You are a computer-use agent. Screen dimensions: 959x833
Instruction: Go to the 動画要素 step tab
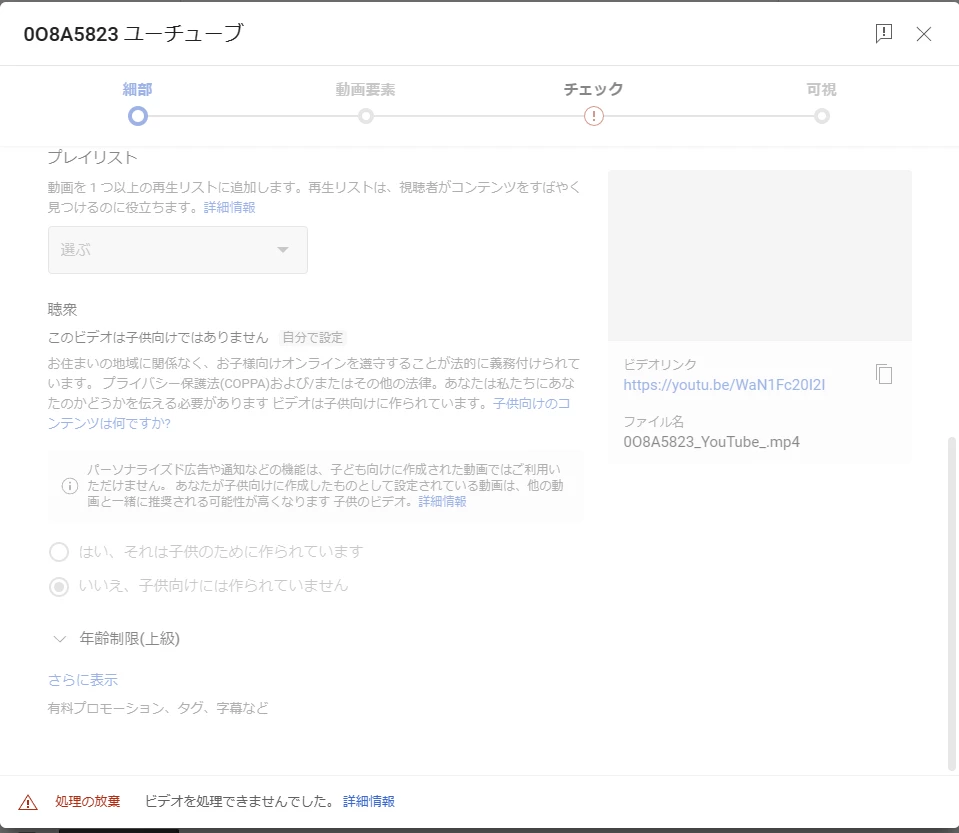[365, 89]
